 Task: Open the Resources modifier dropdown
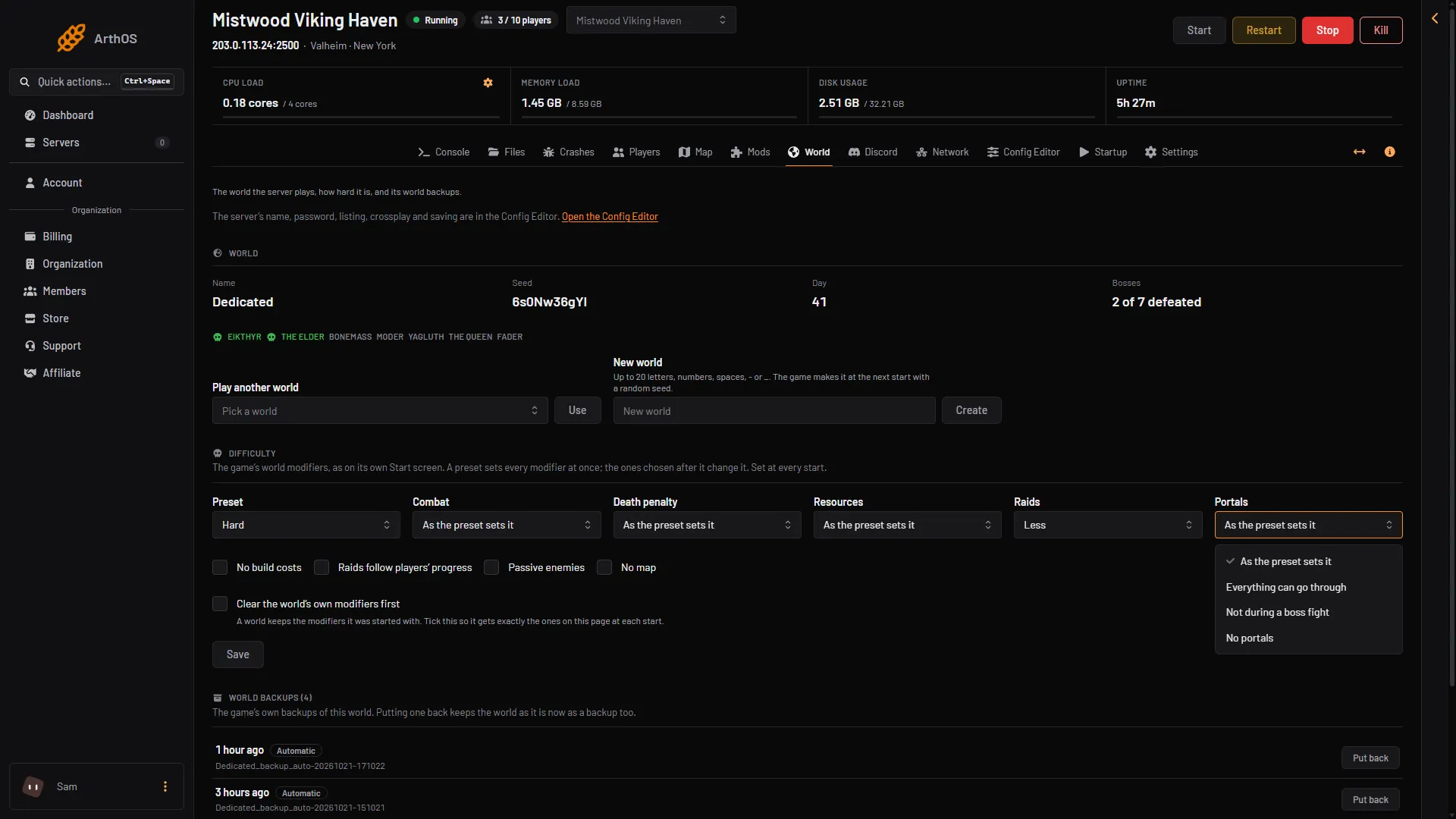[x=907, y=525]
